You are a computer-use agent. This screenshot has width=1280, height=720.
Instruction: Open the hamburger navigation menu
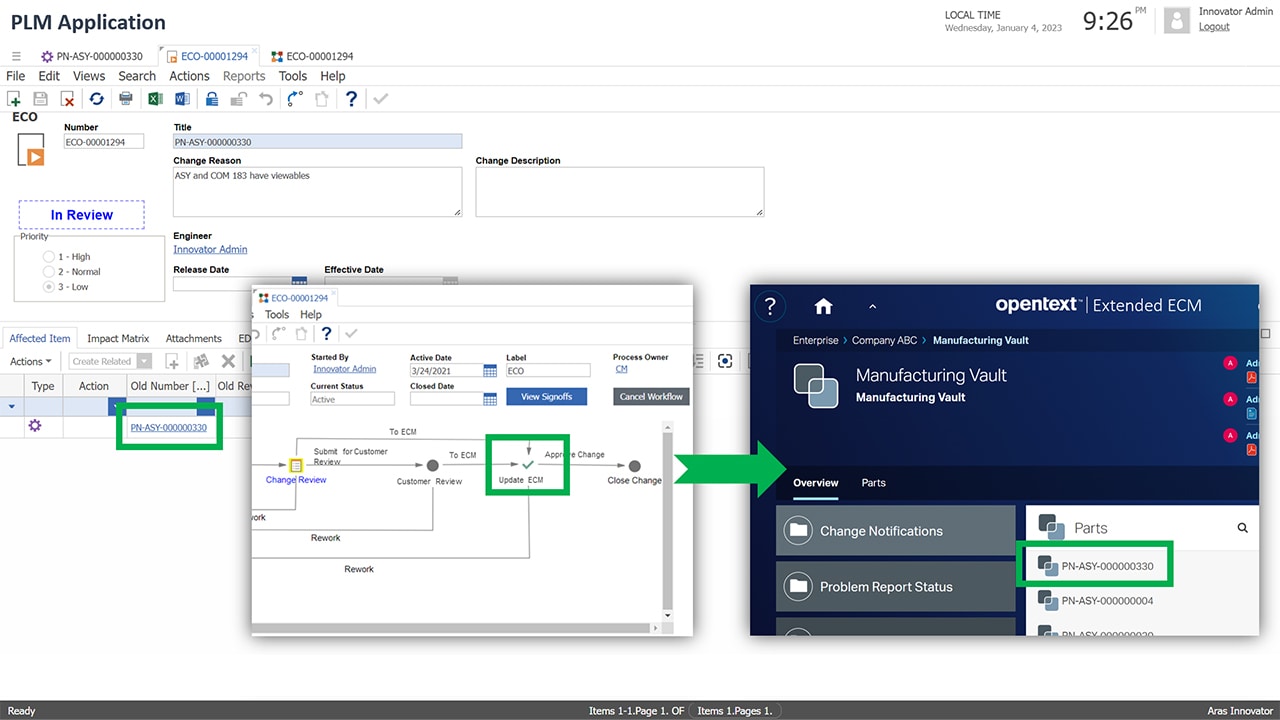[16, 56]
